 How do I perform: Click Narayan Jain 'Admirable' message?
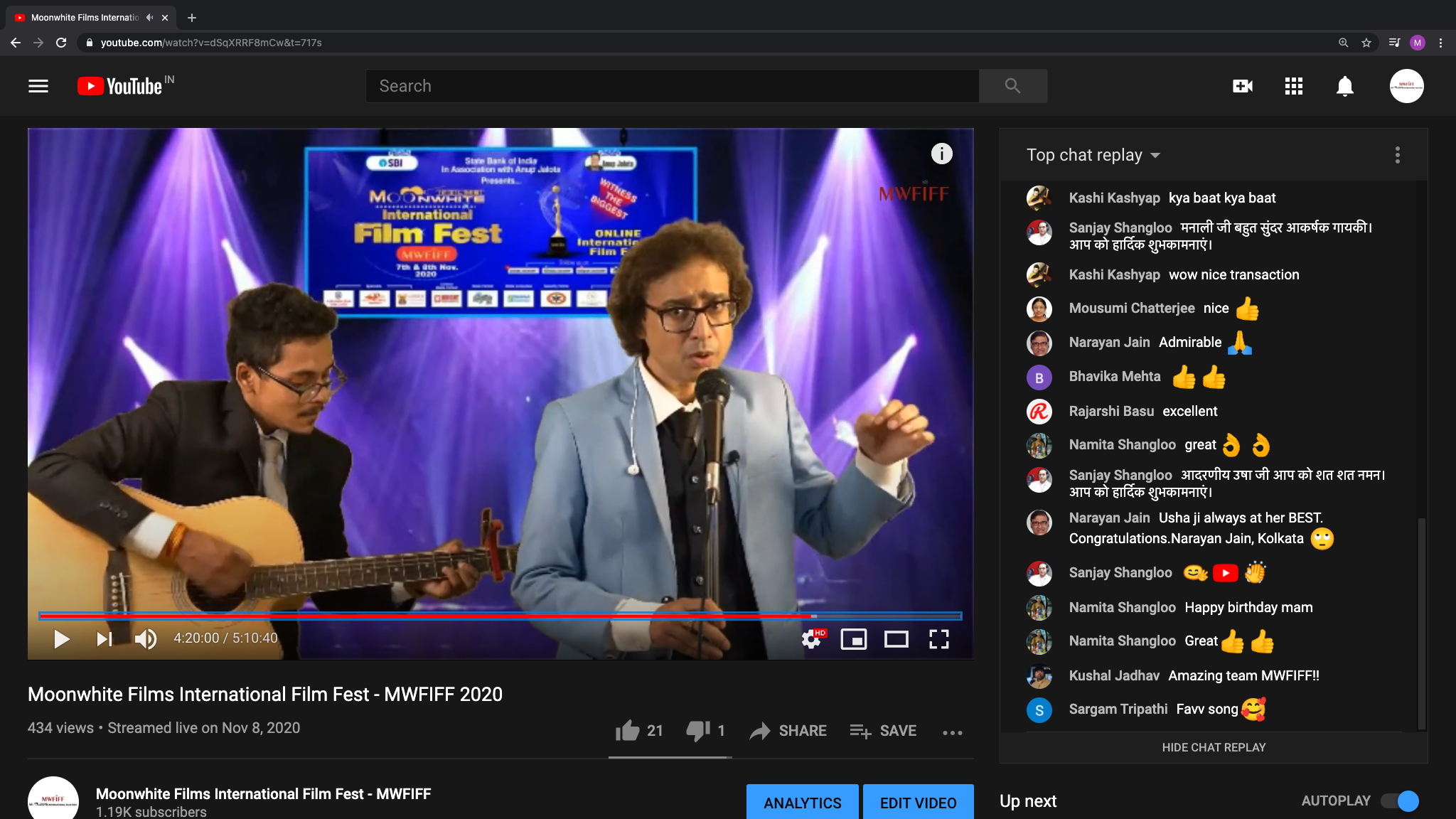(x=1205, y=342)
